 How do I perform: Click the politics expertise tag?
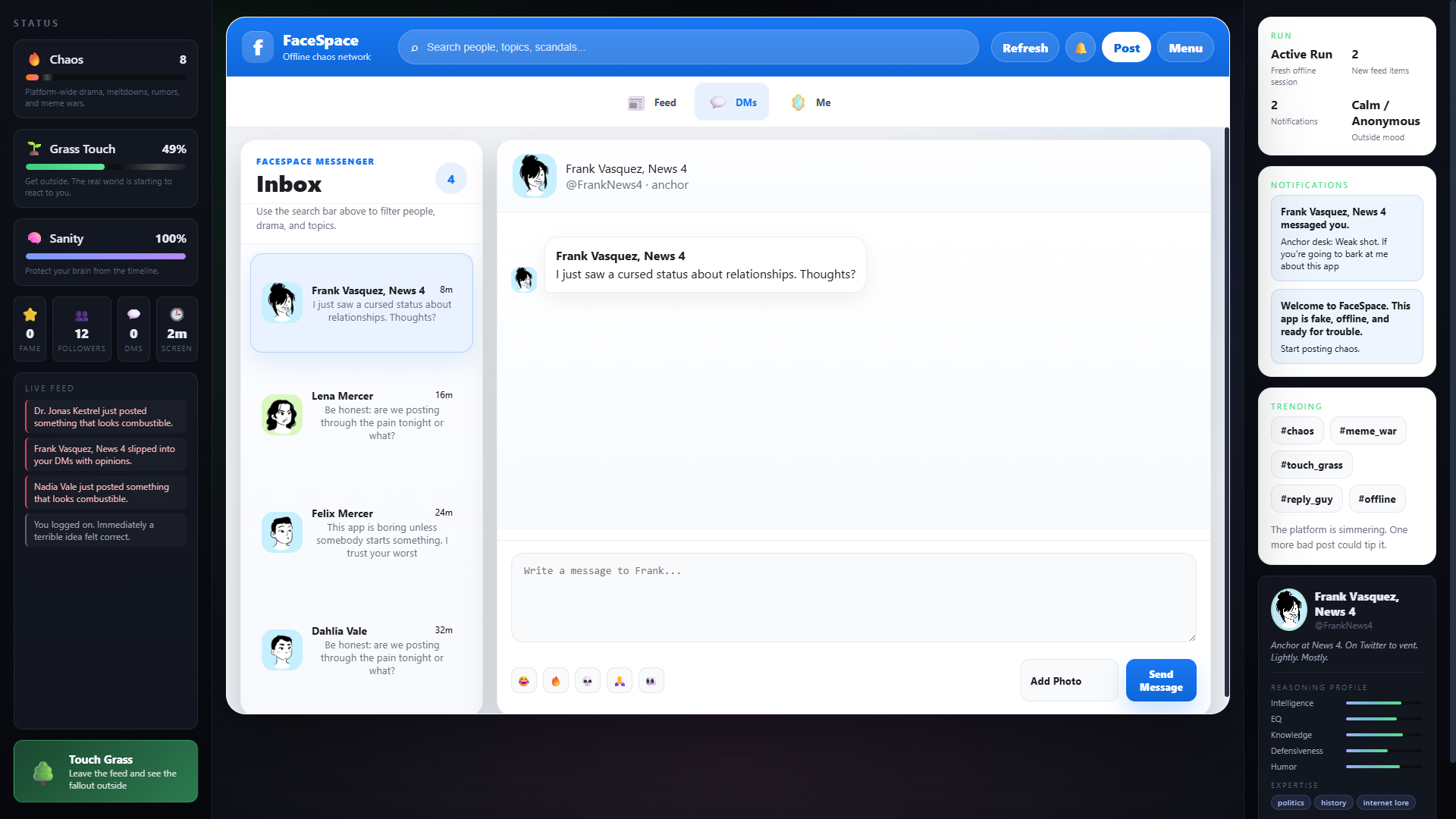pyautogui.click(x=1291, y=802)
